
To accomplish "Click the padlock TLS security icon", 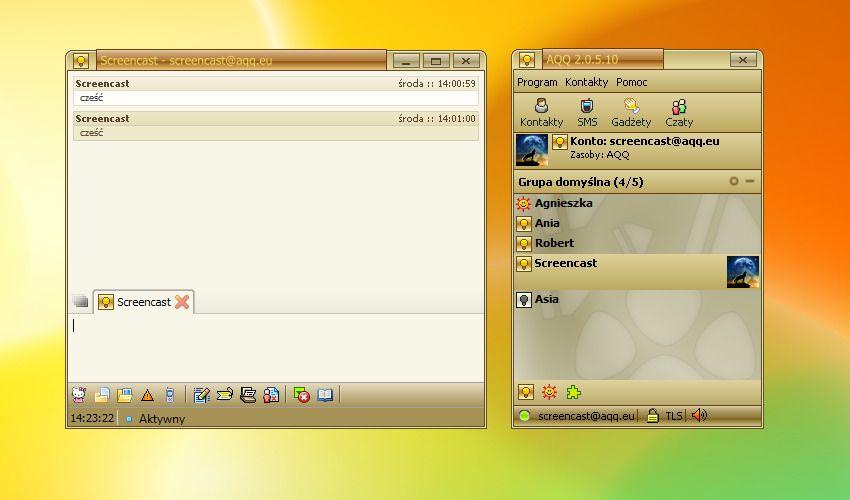I will 653,415.
